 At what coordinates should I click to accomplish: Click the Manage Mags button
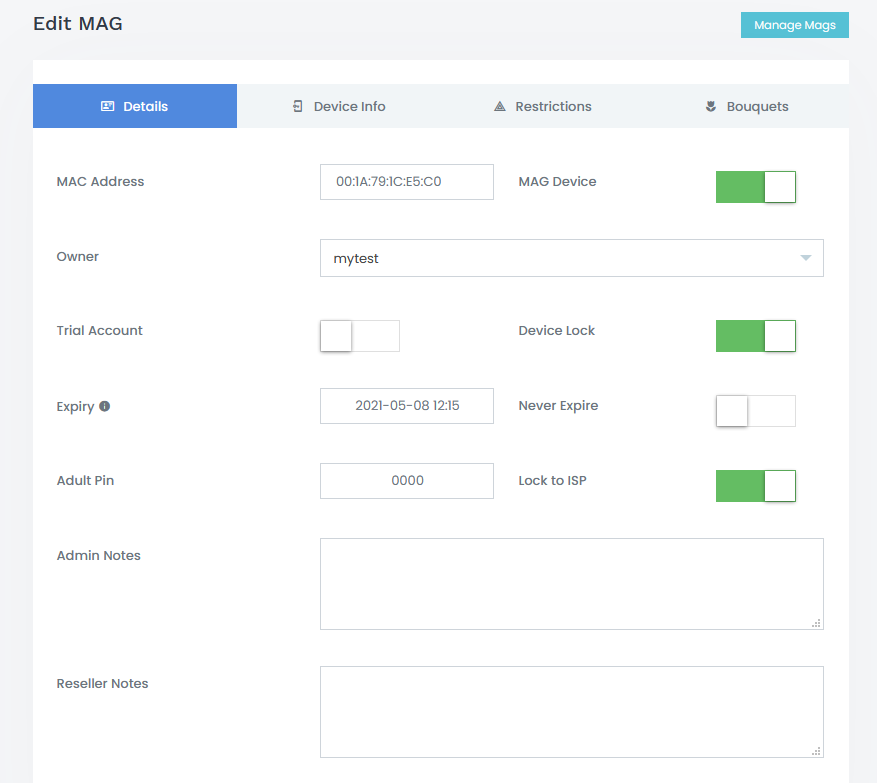coord(794,25)
